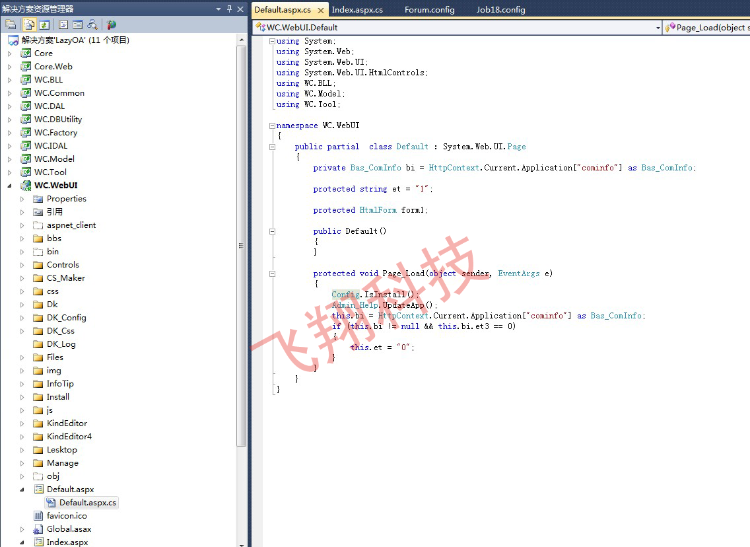
Task: Click the Properties icon in Solution Explorer toolbar
Action: (x=11, y=24)
